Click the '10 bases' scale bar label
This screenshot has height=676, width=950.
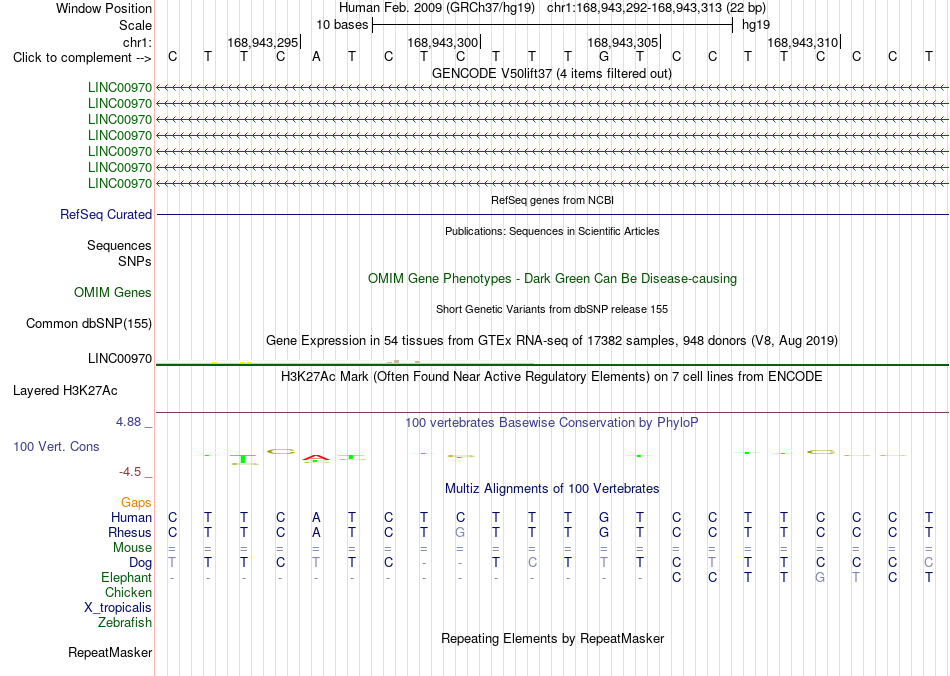point(342,25)
